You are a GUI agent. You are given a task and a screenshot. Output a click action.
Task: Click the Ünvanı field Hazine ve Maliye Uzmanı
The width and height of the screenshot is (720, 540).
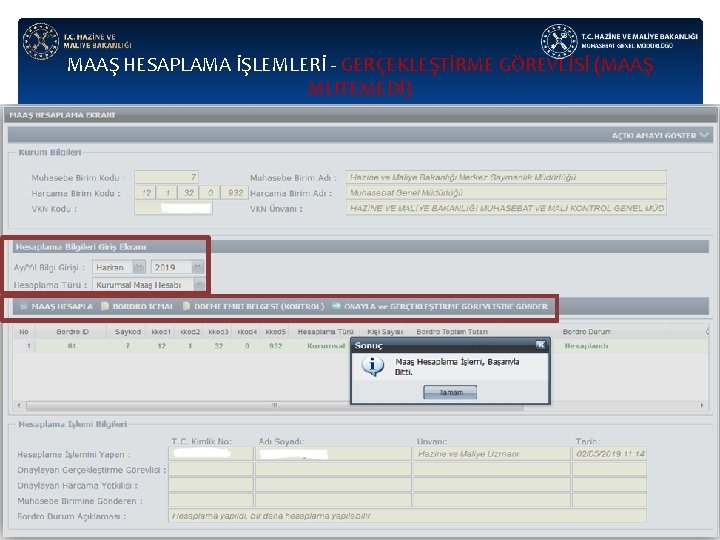pos(492,454)
